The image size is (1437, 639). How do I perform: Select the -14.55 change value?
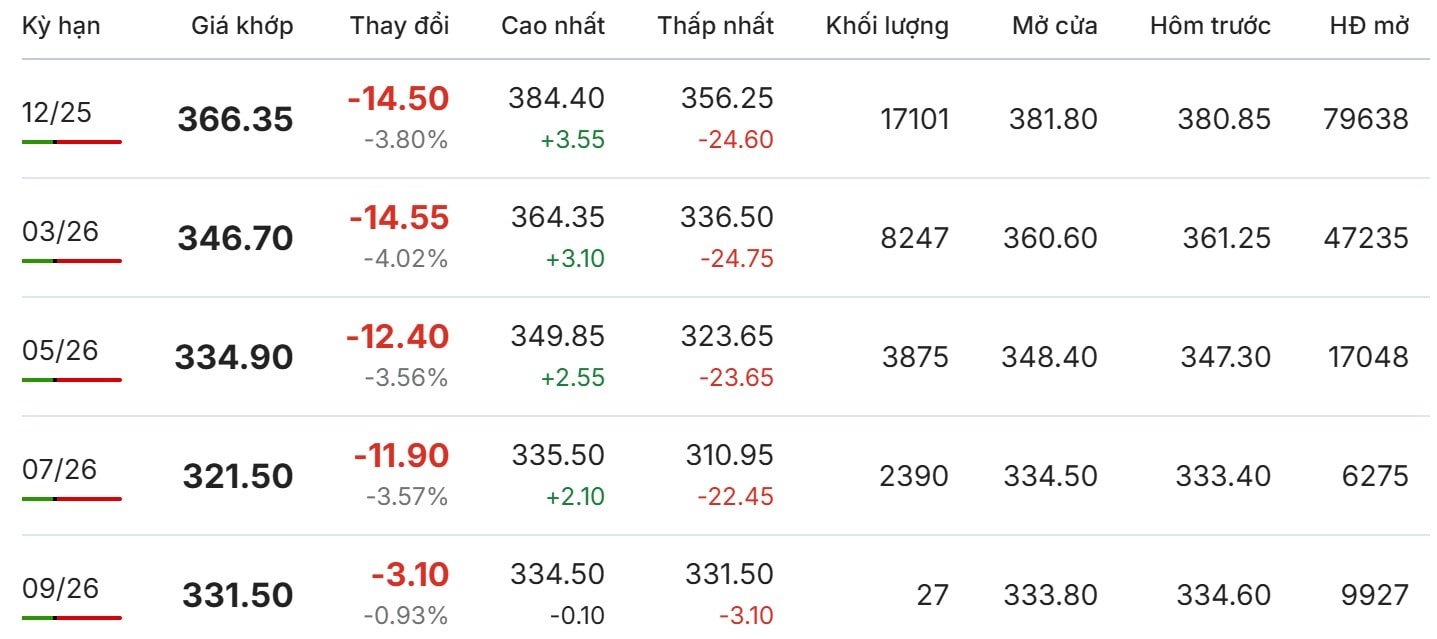coord(399,217)
